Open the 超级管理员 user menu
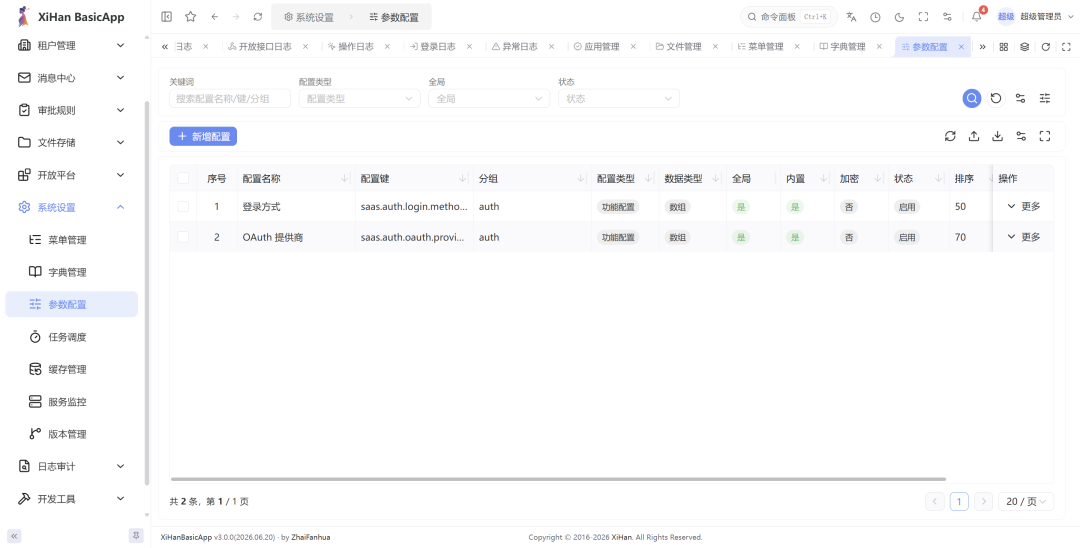This screenshot has height=548, width=1080. tap(1034, 17)
